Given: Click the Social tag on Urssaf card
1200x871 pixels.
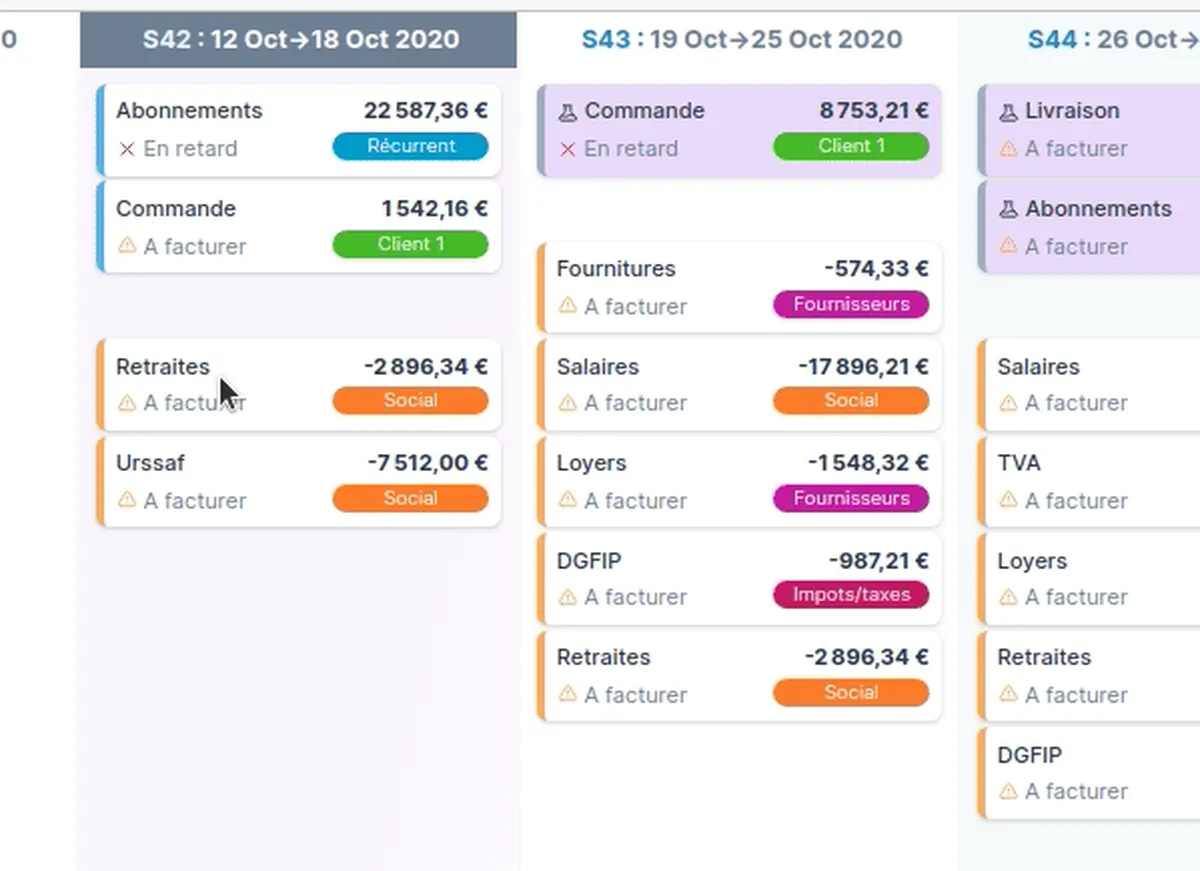Looking at the screenshot, I should coord(410,498).
